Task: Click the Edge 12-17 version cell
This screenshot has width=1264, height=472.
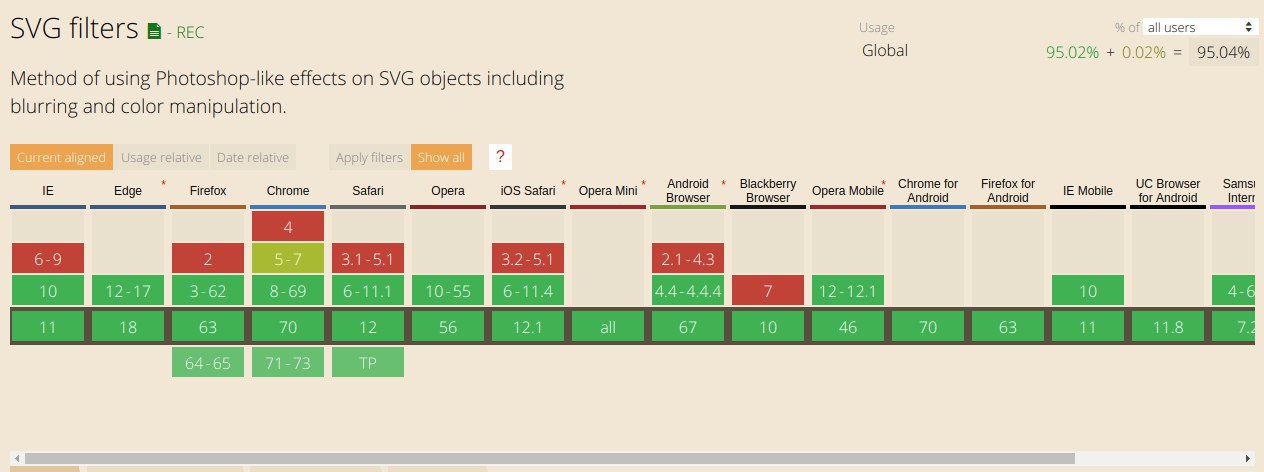Action: (128, 291)
